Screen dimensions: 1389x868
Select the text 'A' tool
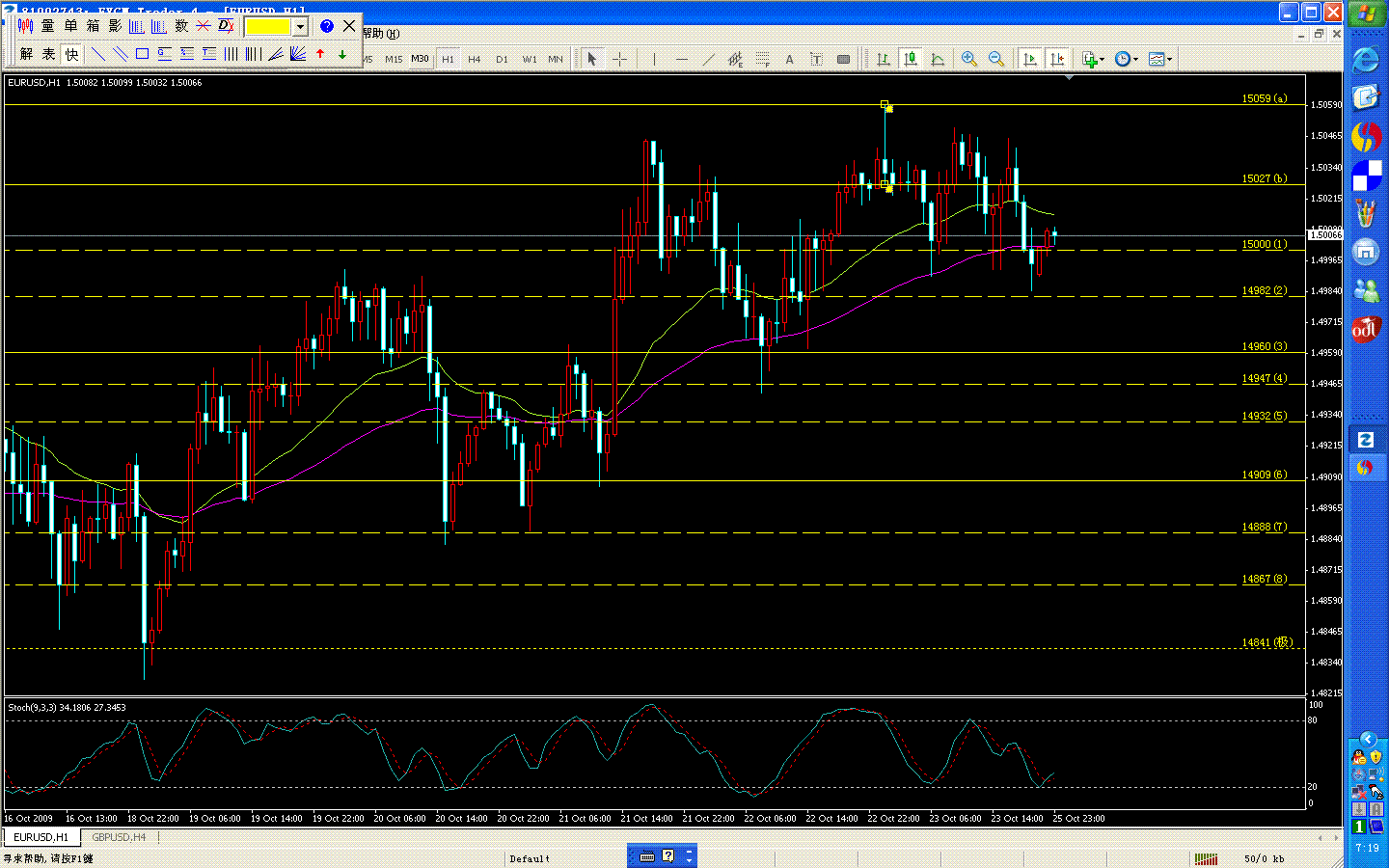(x=789, y=59)
